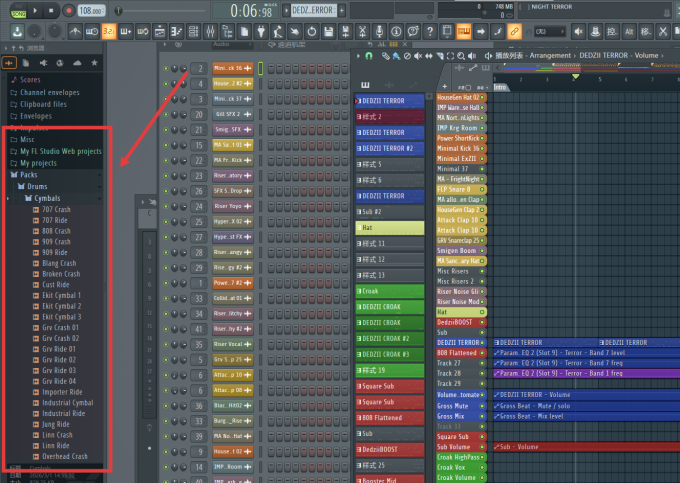Click the Intro timeline marker
The height and width of the screenshot is (483, 680).
[x=500, y=87]
